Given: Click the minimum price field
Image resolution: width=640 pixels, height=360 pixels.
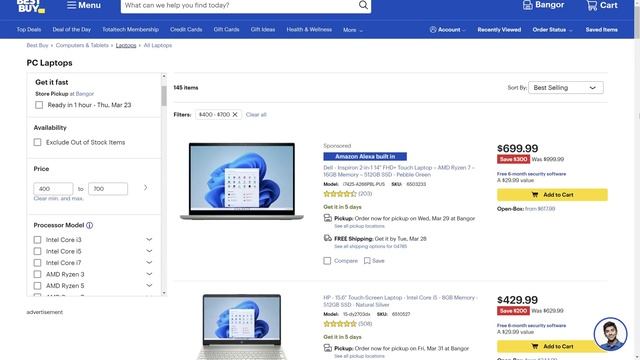Looking at the screenshot, I should pyautogui.click(x=53, y=189).
